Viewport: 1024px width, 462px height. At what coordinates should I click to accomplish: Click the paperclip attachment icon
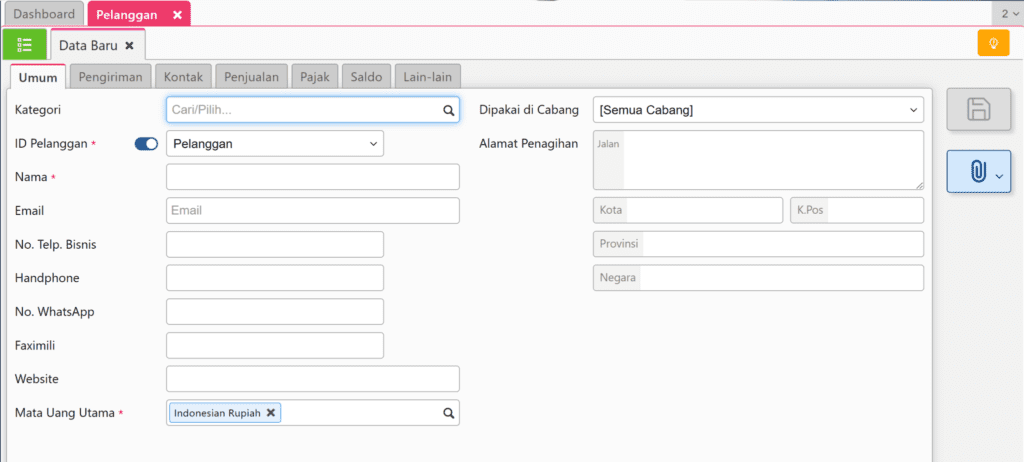979,172
